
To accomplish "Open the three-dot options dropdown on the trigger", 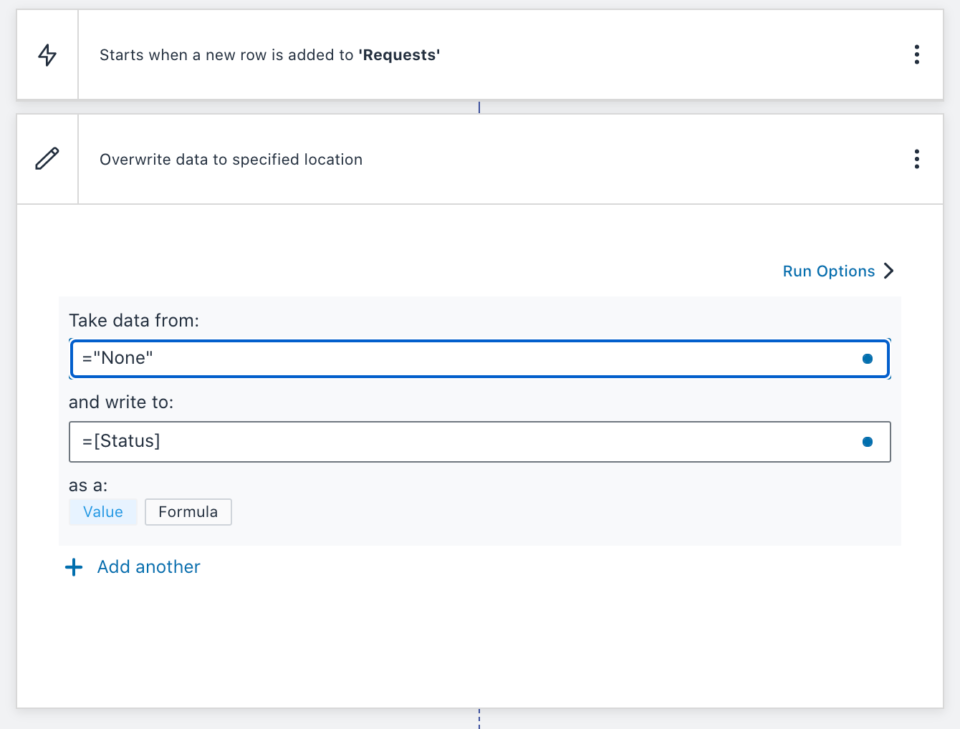I will pyautogui.click(x=917, y=55).
